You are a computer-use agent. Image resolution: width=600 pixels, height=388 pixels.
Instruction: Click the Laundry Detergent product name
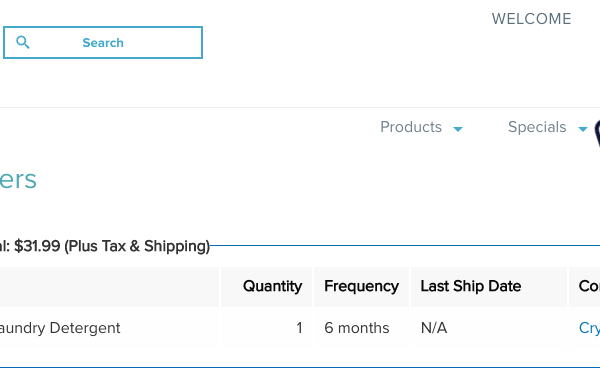[60, 328]
